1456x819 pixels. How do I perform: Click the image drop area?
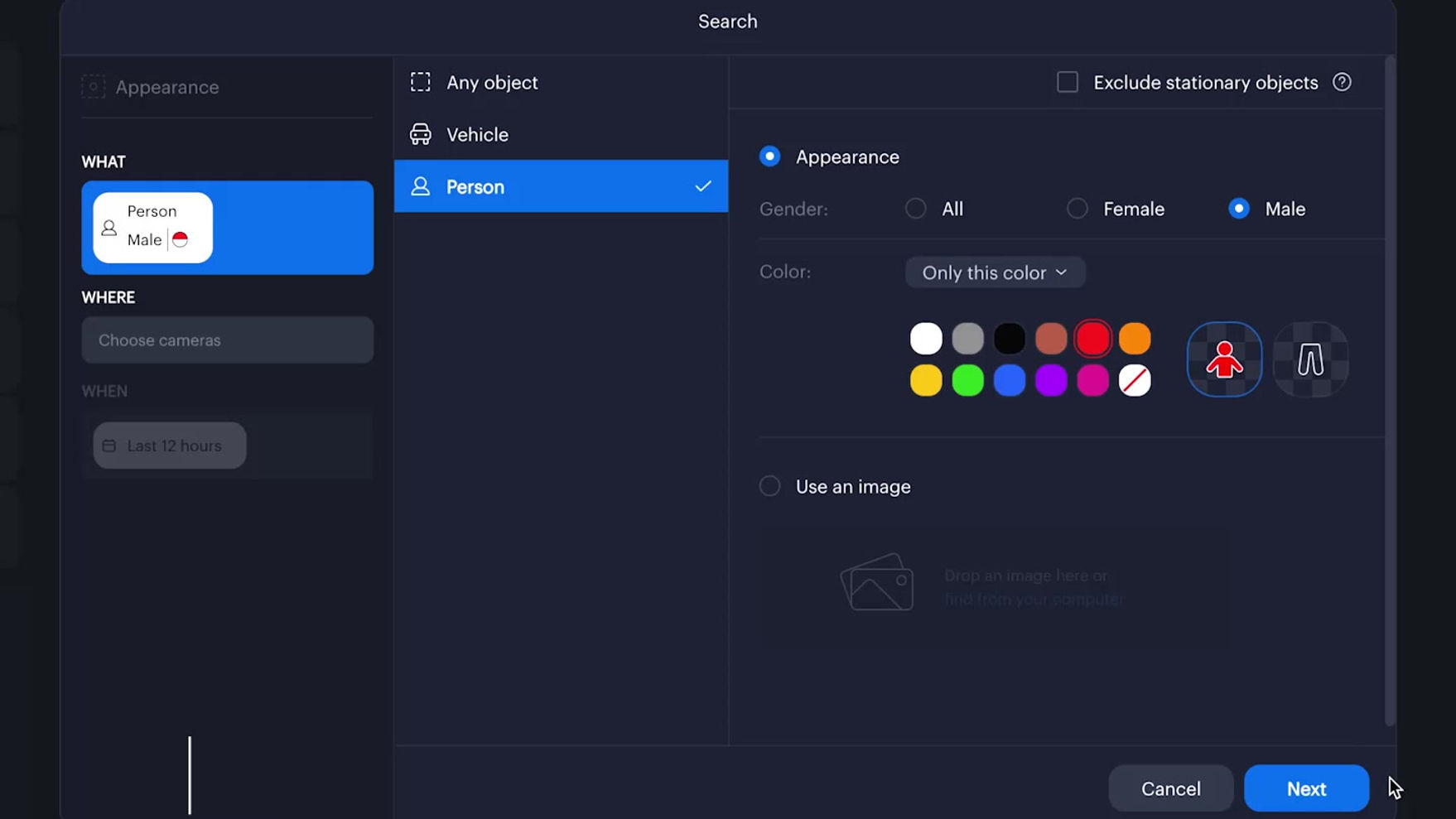point(994,585)
